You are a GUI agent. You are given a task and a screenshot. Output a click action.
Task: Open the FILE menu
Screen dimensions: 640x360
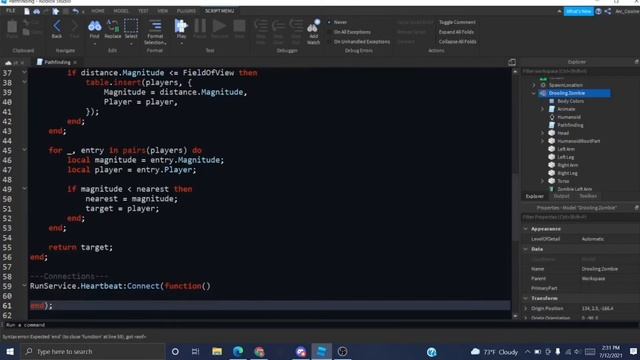(x=11, y=11)
